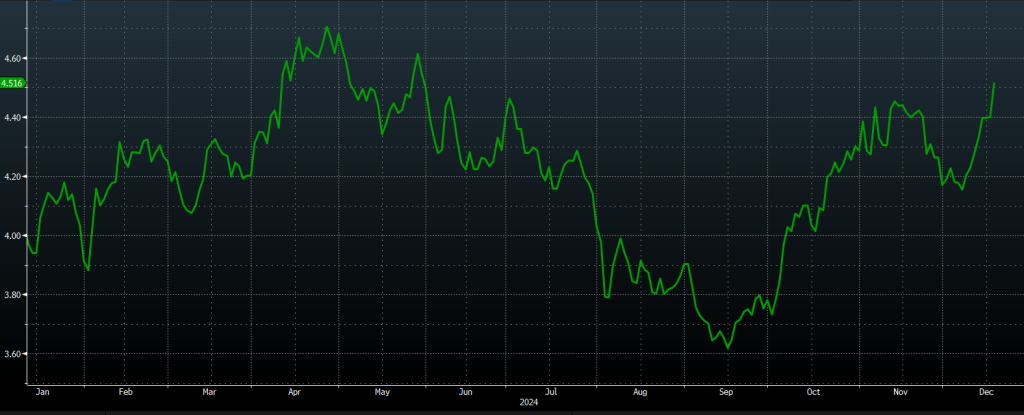This screenshot has height=415, width=1024.
Task: Click the 4.20 y-axis label
Action: click(x=14, y=176)
